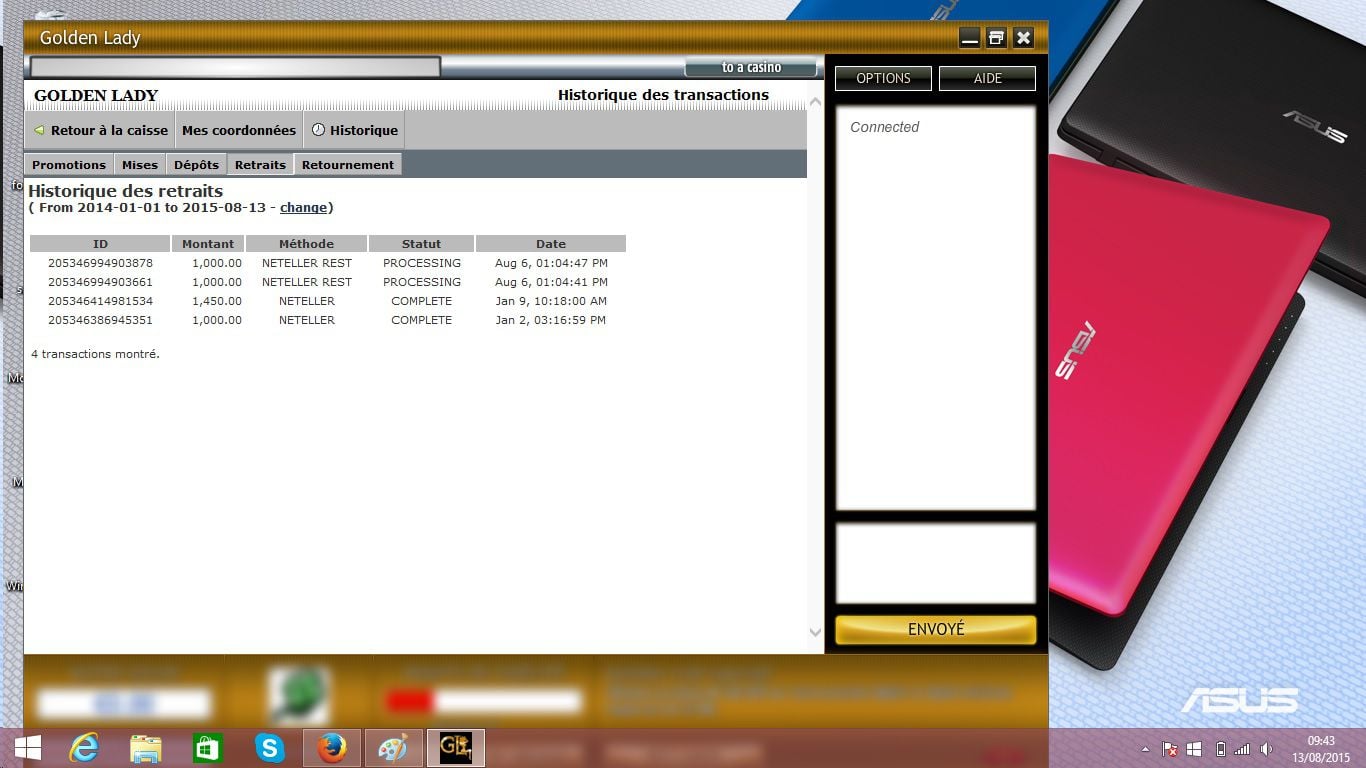The height and width of the screenshot is (768, 1366).
Task: Focus the chat message input box
Action: pos(935,563)
